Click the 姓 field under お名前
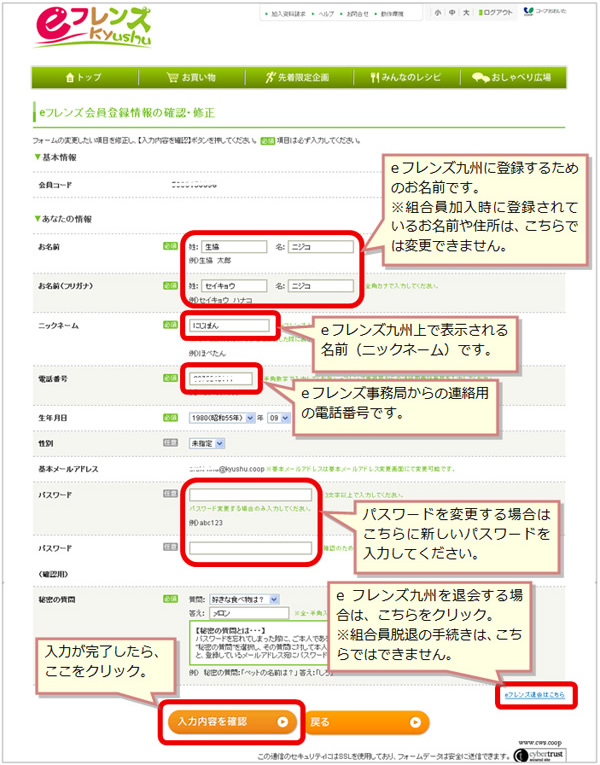The image size is (600, 765). 234,247
